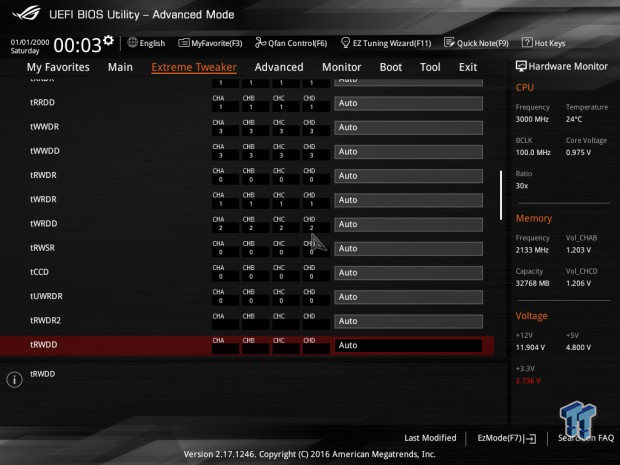The width and height of the screenshot is (620, 465).
Task: Click the tRRDD Auto value field
Action: tap(408, 103)
